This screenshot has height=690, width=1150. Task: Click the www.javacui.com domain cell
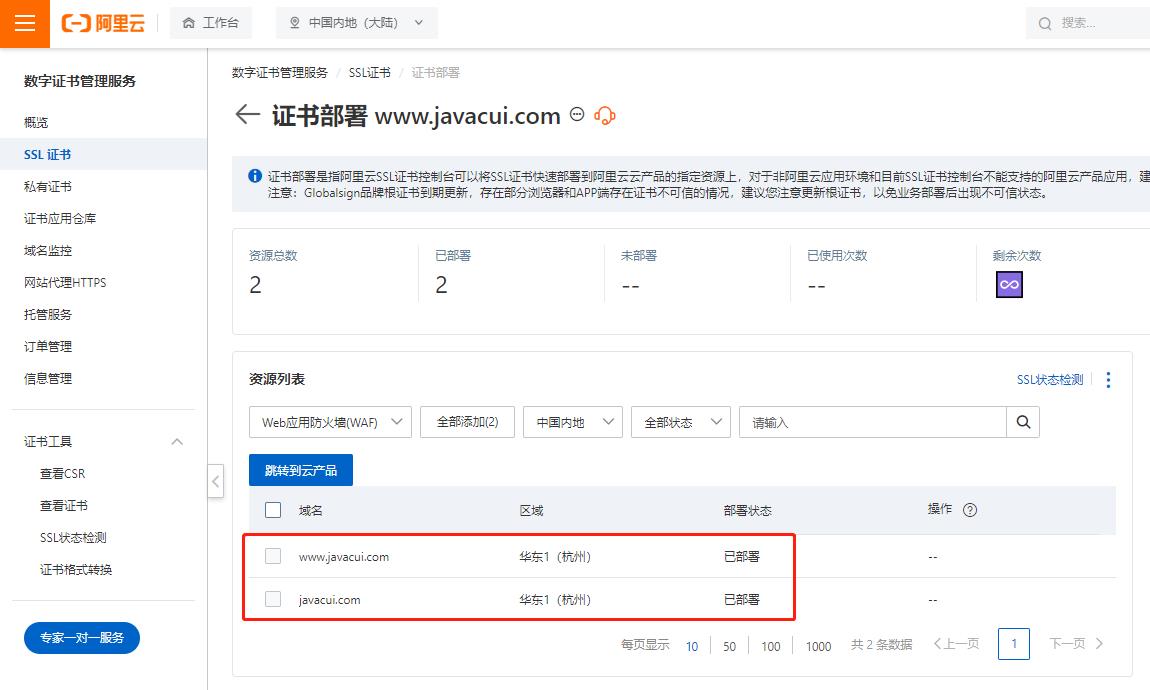click(344, 557)
